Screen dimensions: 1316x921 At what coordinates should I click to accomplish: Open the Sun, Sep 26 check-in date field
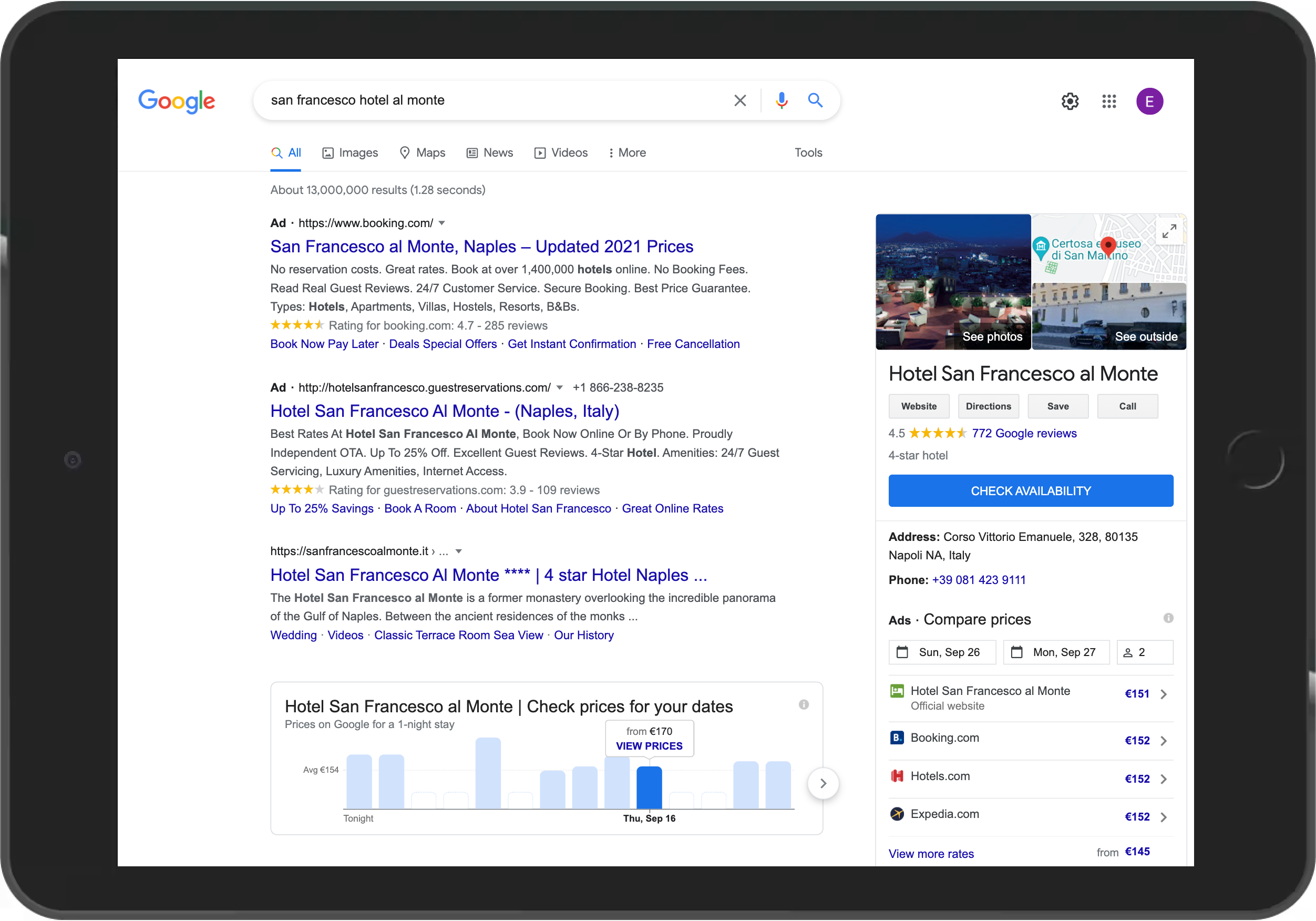942,652
